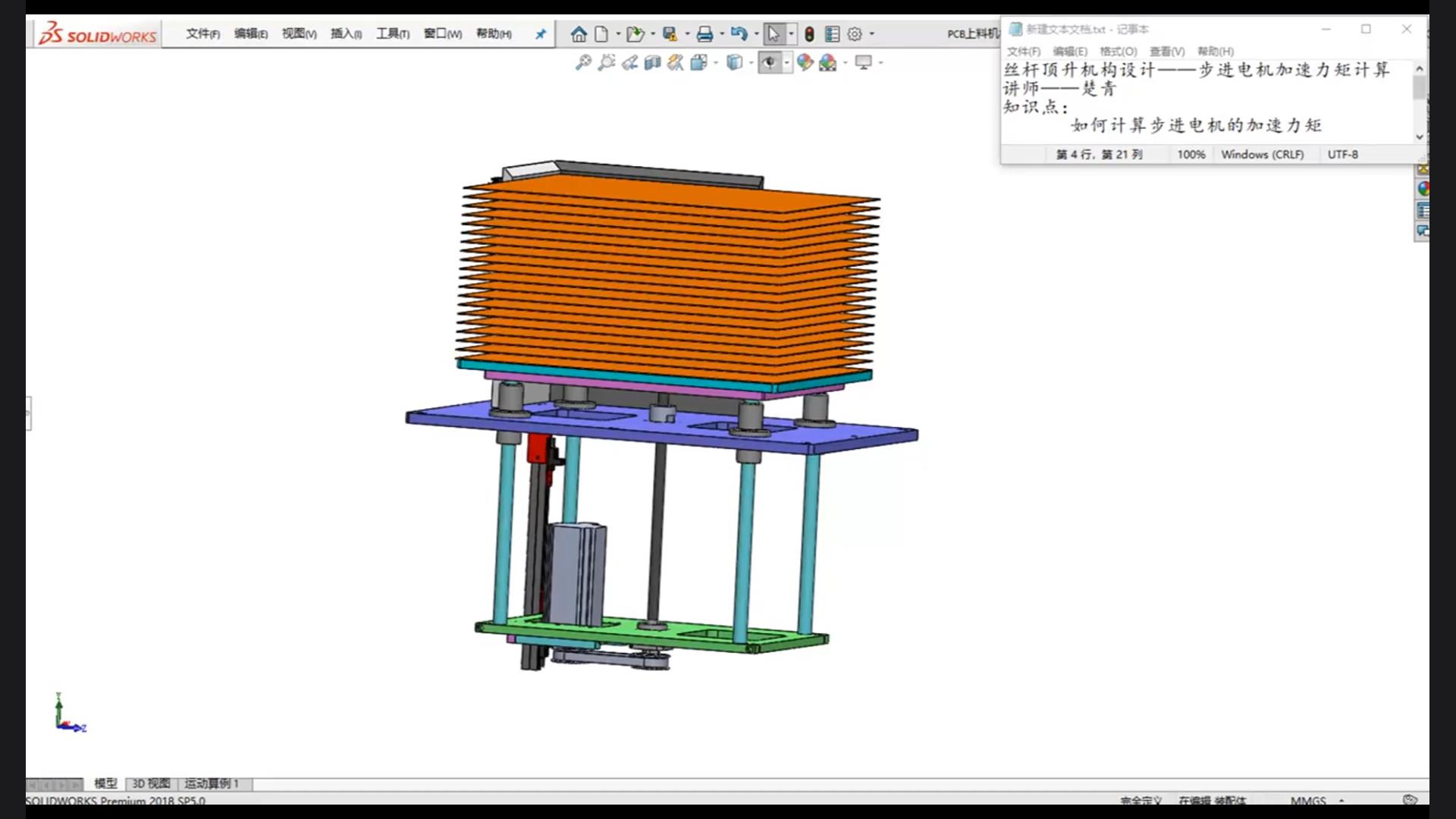
Task: Click Appearances color ball in task pane
Action: 1423,189
